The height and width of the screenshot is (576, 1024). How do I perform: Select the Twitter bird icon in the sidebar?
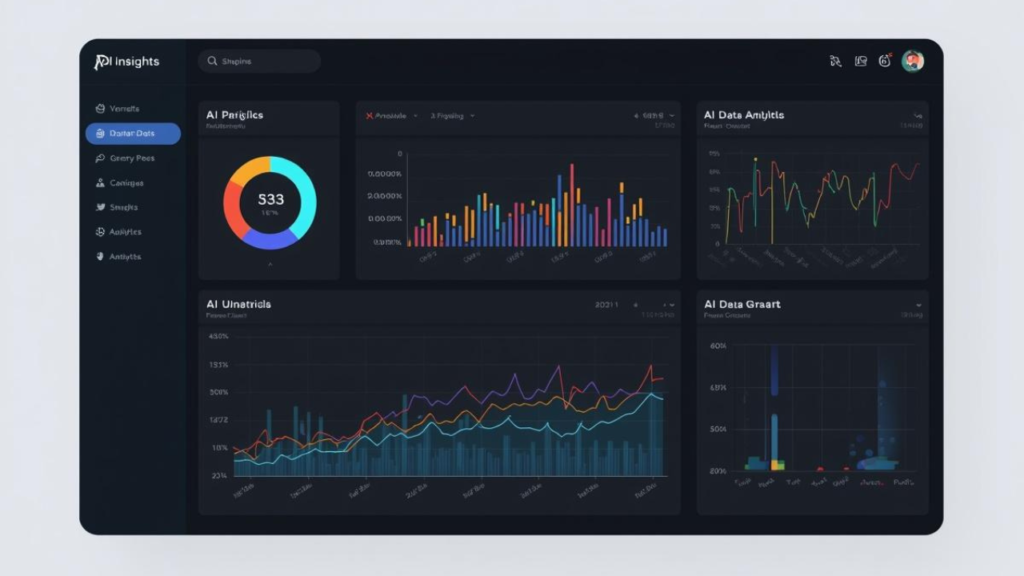click(100, 207)
